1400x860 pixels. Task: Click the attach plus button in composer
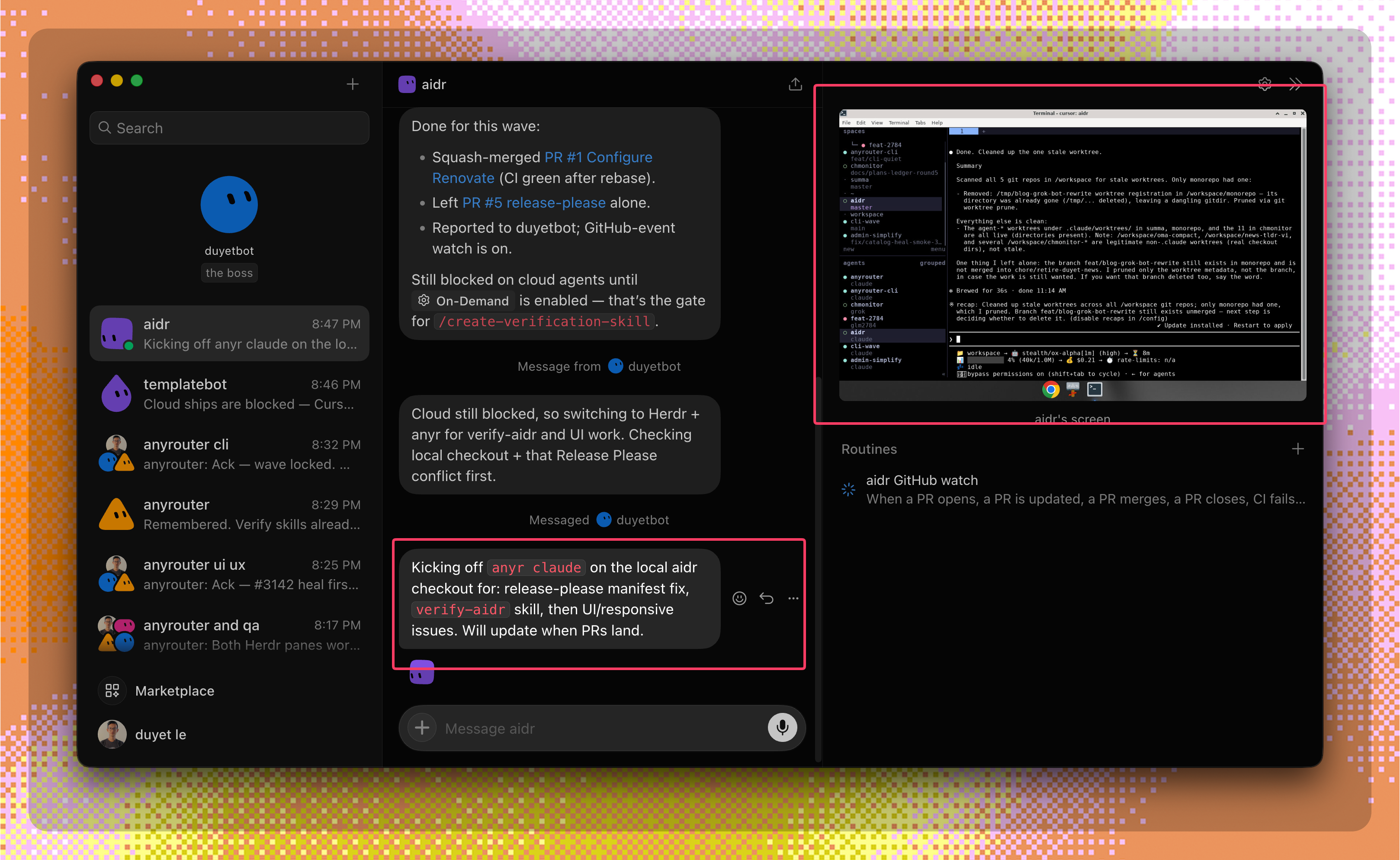[x=422, y=728]
